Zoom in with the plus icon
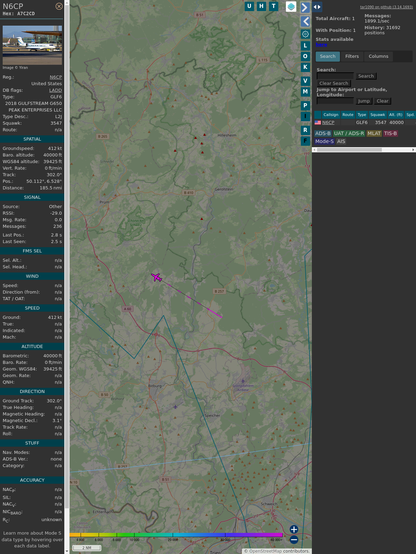This screenshot has width=416, height=554. 294,529
